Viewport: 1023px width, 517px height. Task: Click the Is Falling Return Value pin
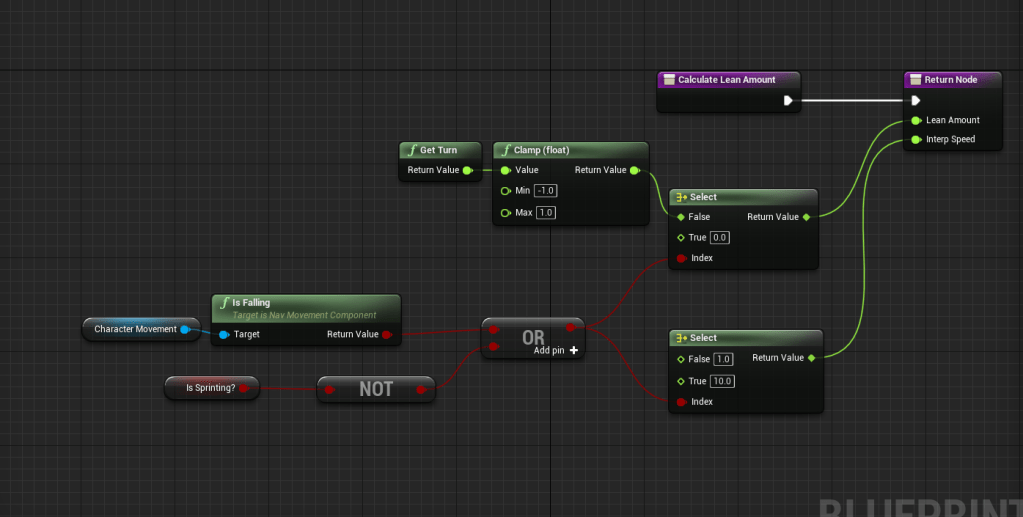tap(387, 334)
